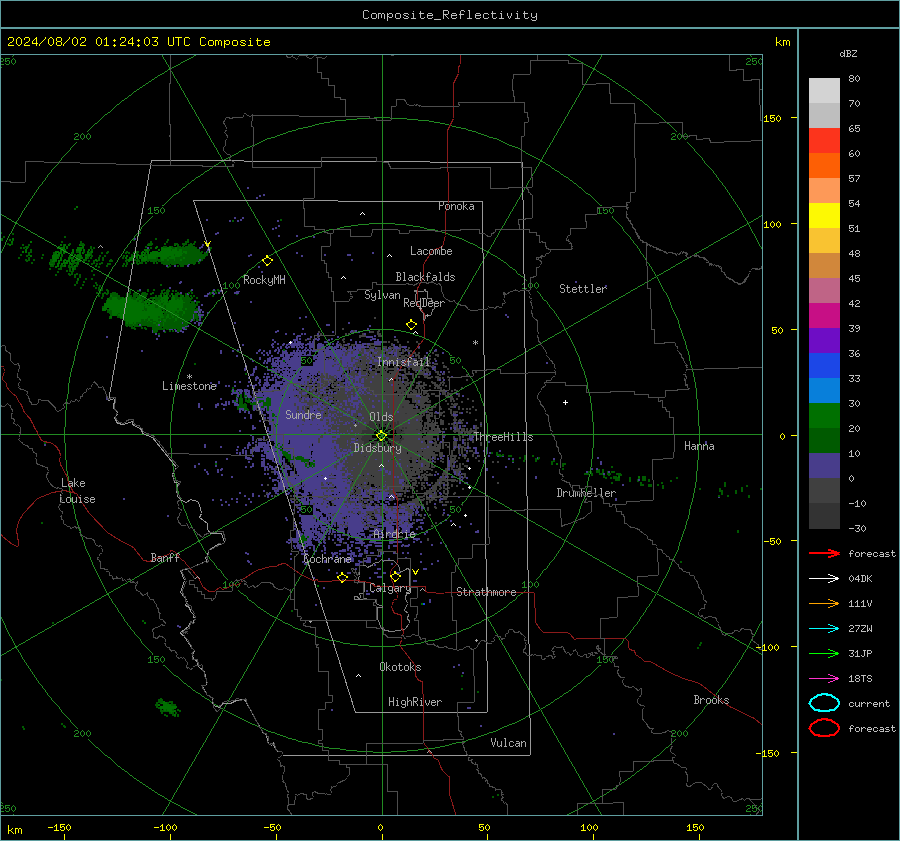Click the blue color band below 36 dBZ
The width and height of the screenshot is (900, 841).
click(824, 365)
